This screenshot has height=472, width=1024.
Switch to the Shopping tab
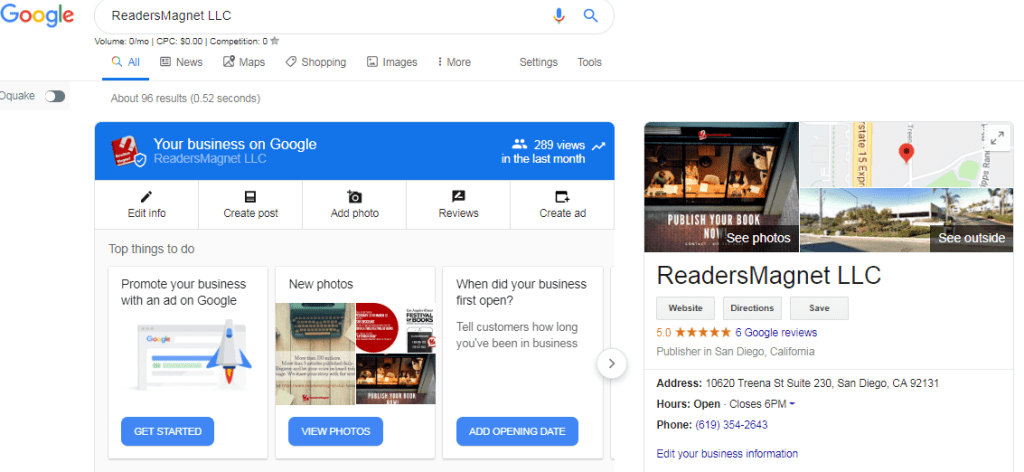point(316,62)
